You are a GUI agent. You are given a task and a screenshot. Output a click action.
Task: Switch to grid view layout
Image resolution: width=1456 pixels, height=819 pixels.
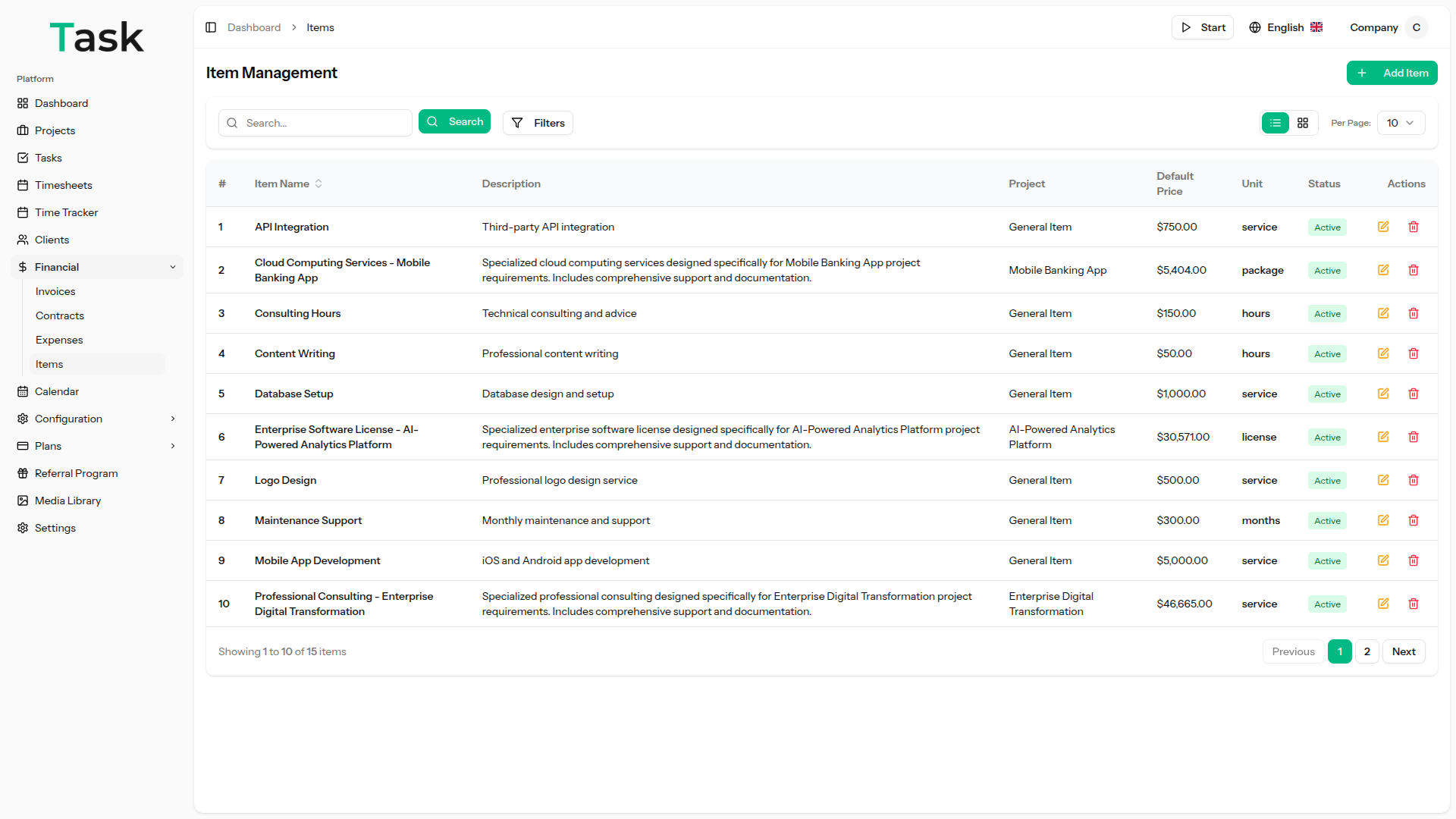click(x=1303, y=123)
